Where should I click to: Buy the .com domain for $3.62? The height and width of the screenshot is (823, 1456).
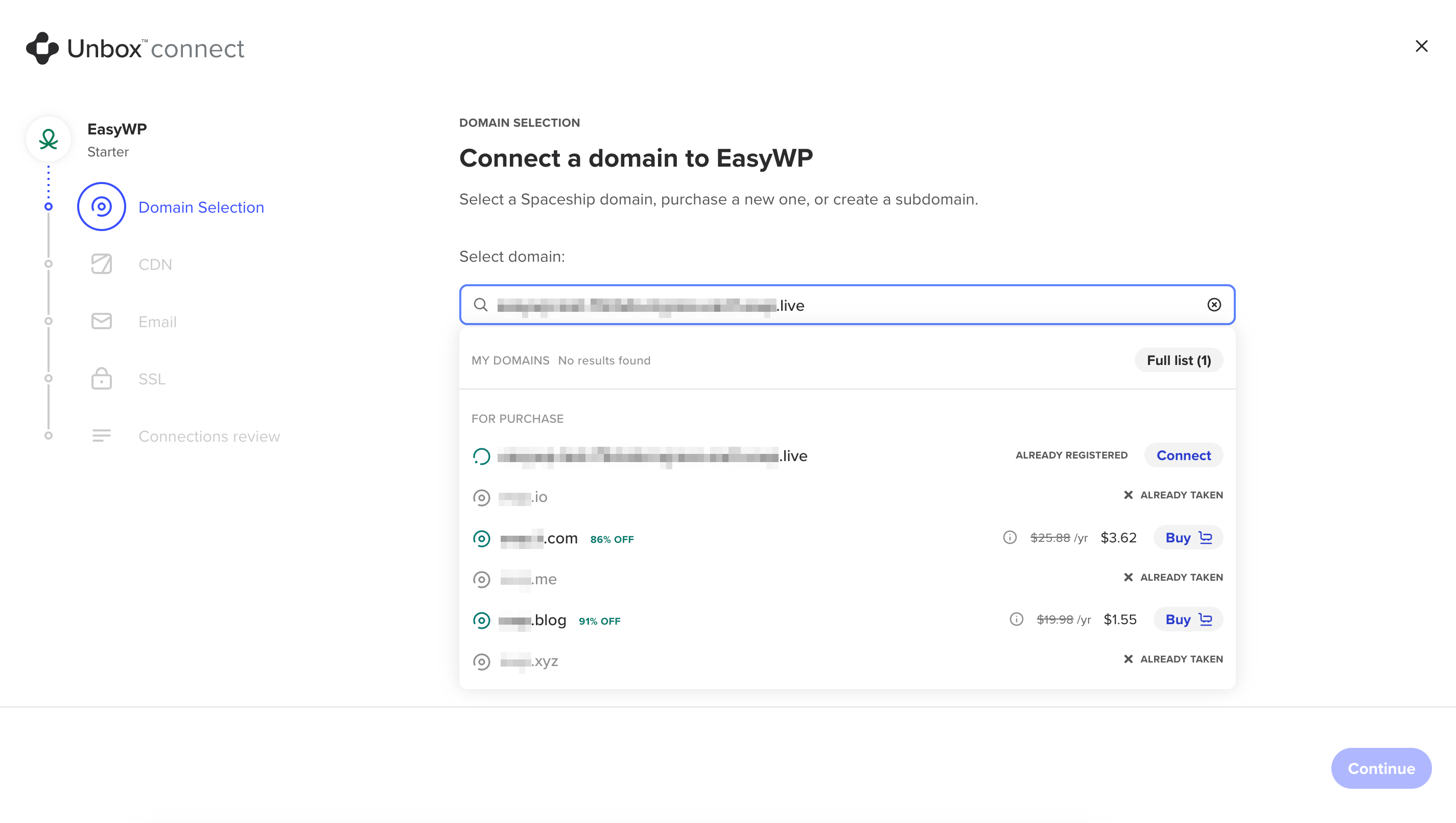tap(1188, 537)
